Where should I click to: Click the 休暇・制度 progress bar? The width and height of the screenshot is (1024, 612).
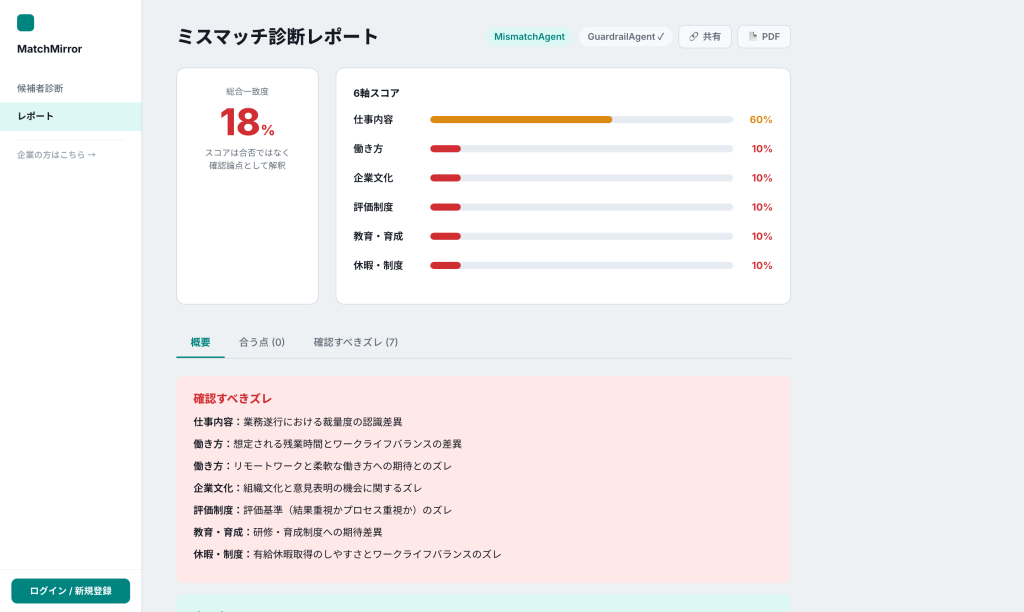click(x=581, y=265)
